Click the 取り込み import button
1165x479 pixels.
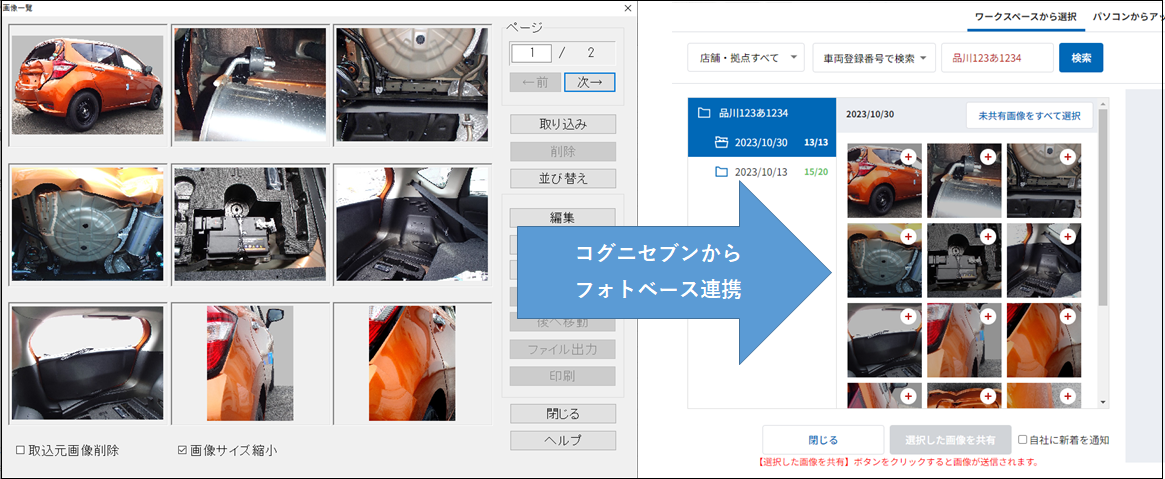pyautogui.click(x=562, y=124)
